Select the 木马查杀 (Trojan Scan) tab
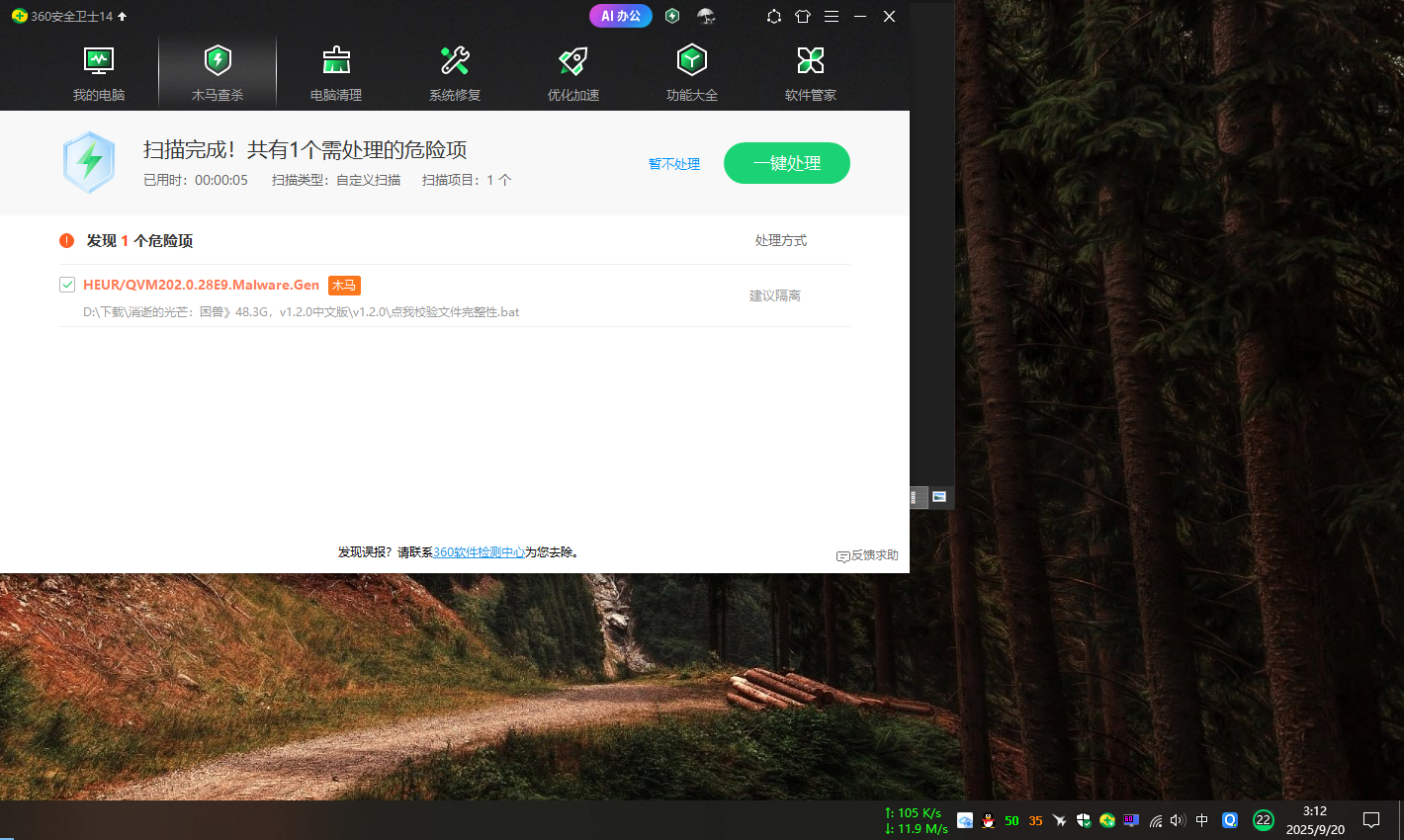The height and width of the screenshot is (840, 1404). [217, 69]
